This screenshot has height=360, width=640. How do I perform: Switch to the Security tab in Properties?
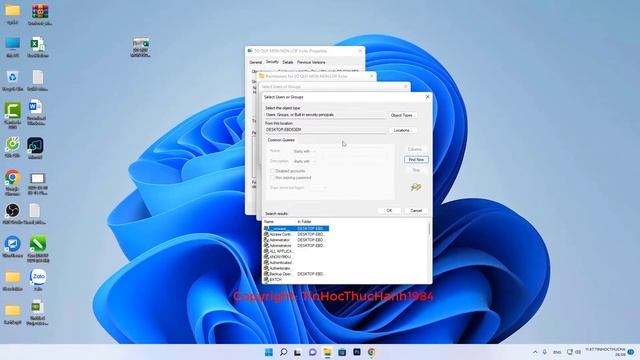click(x=272, y=62)
